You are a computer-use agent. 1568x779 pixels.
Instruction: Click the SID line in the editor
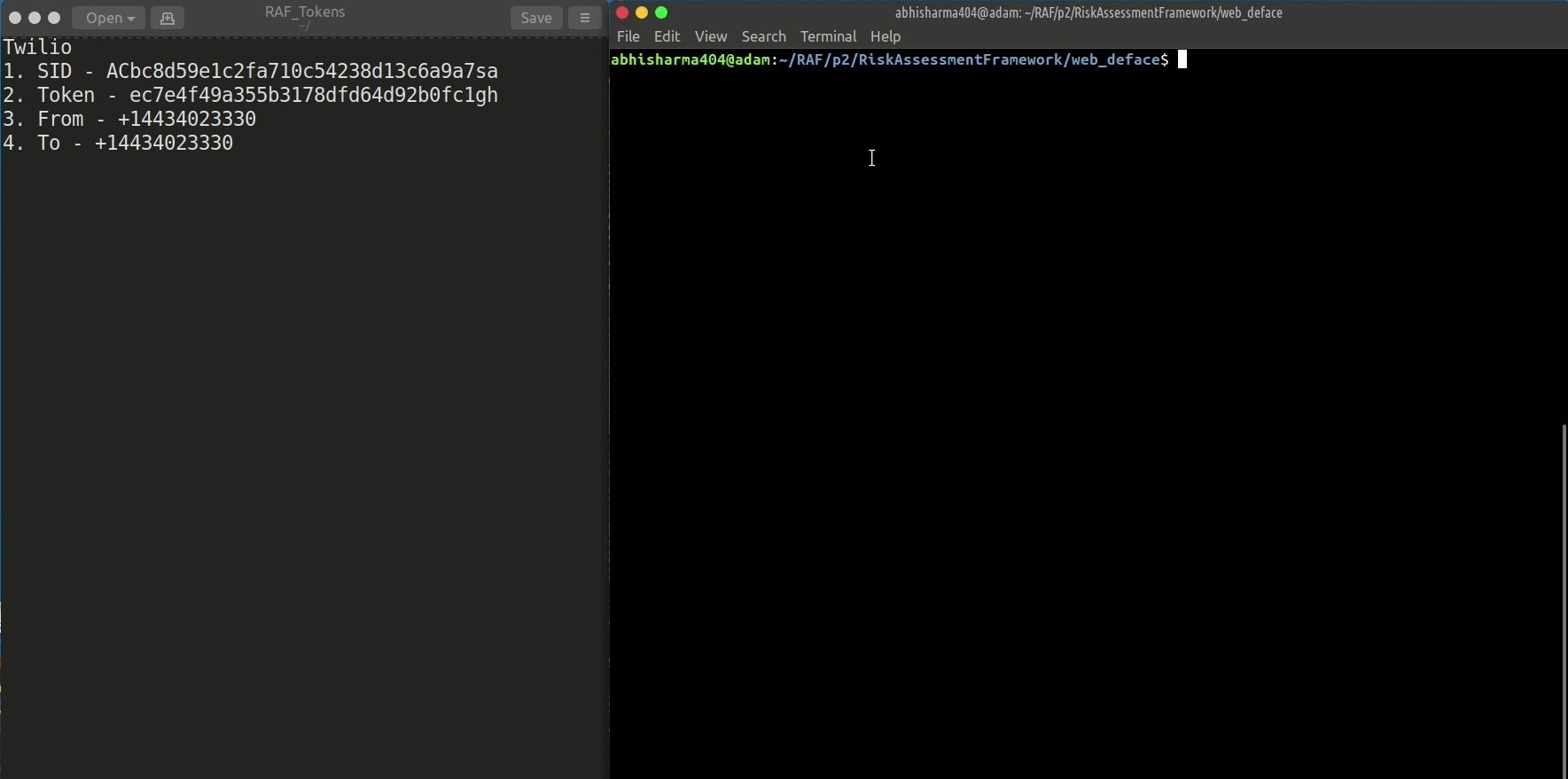tap(251, 71)
